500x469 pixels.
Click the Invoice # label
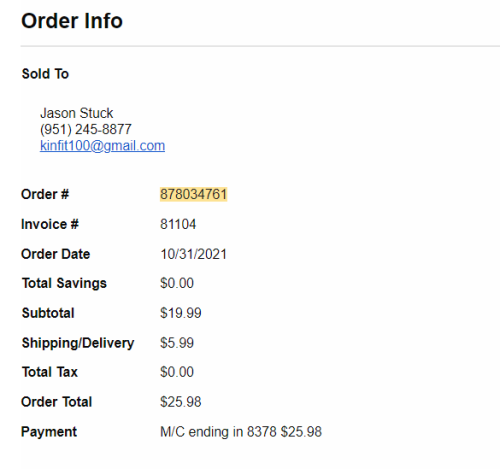point(50,224)
